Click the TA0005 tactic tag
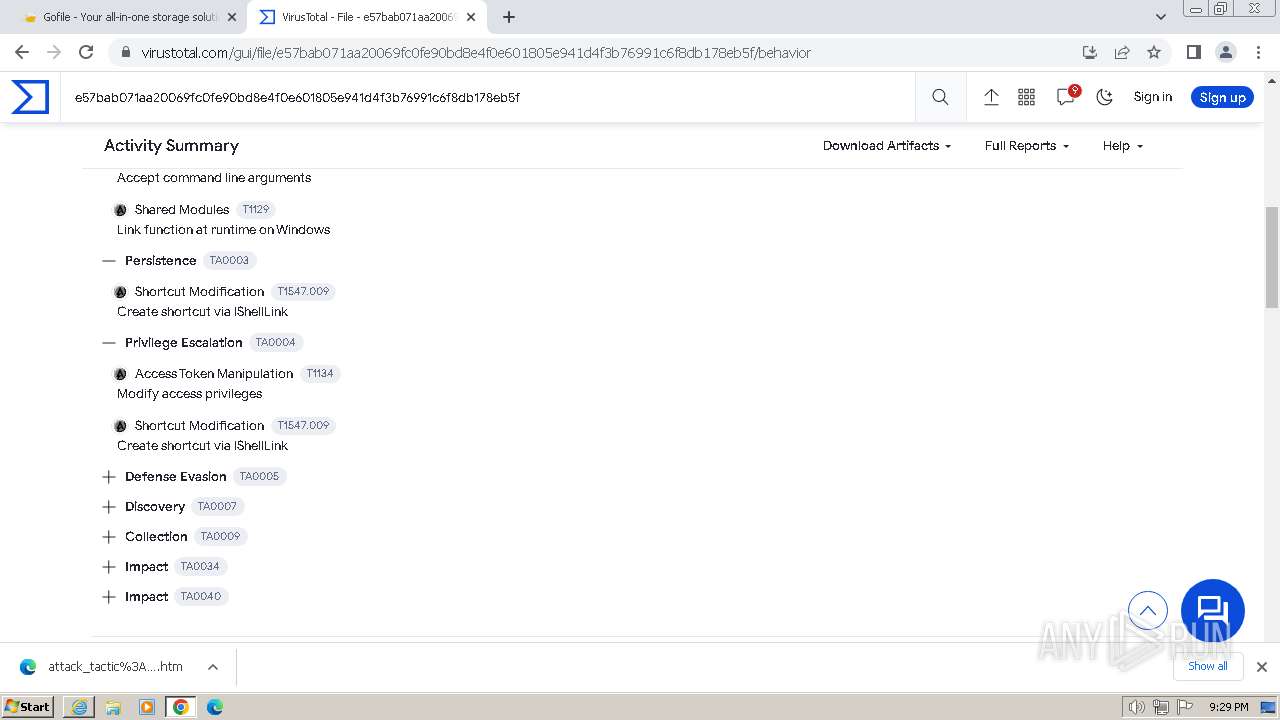 259,476
